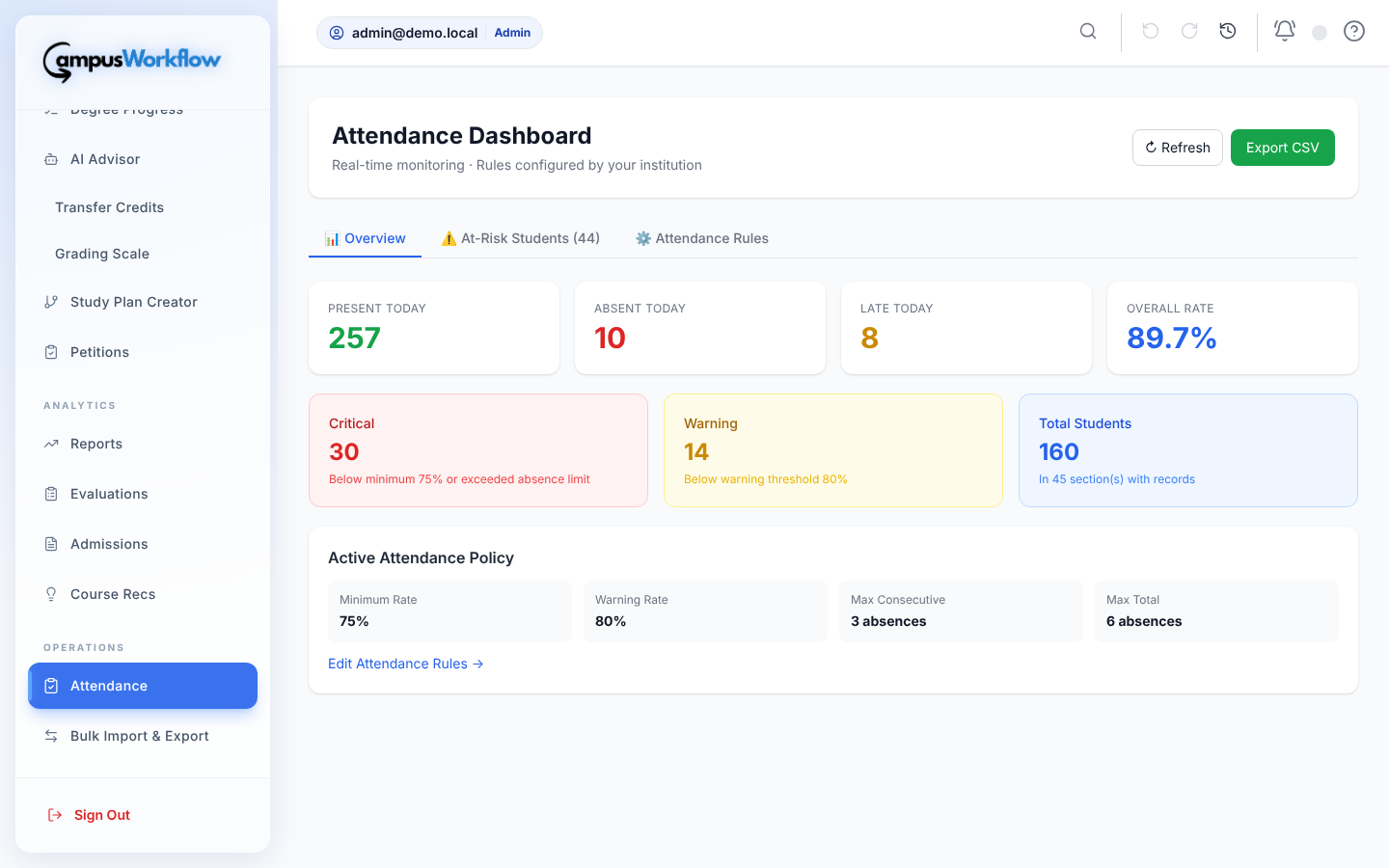The width and height of the screenshot is (1389, 868).
Task: Click the Absent Today value 10
Action: [x=610, y=339]
